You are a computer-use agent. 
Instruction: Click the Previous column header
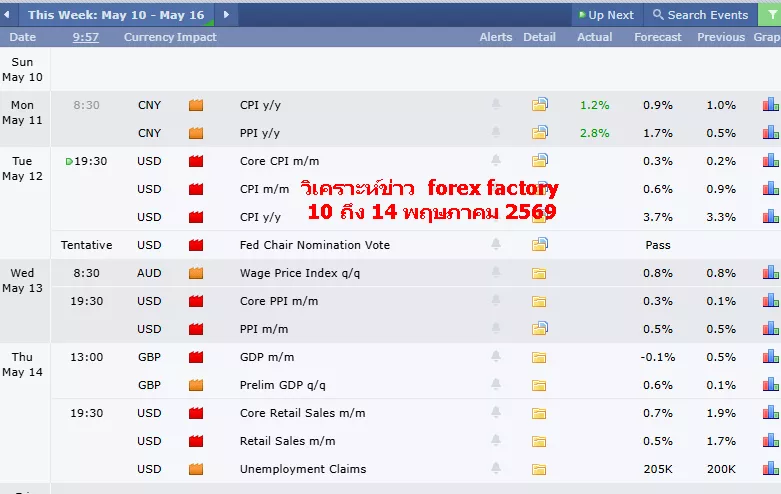coord(721,37)
